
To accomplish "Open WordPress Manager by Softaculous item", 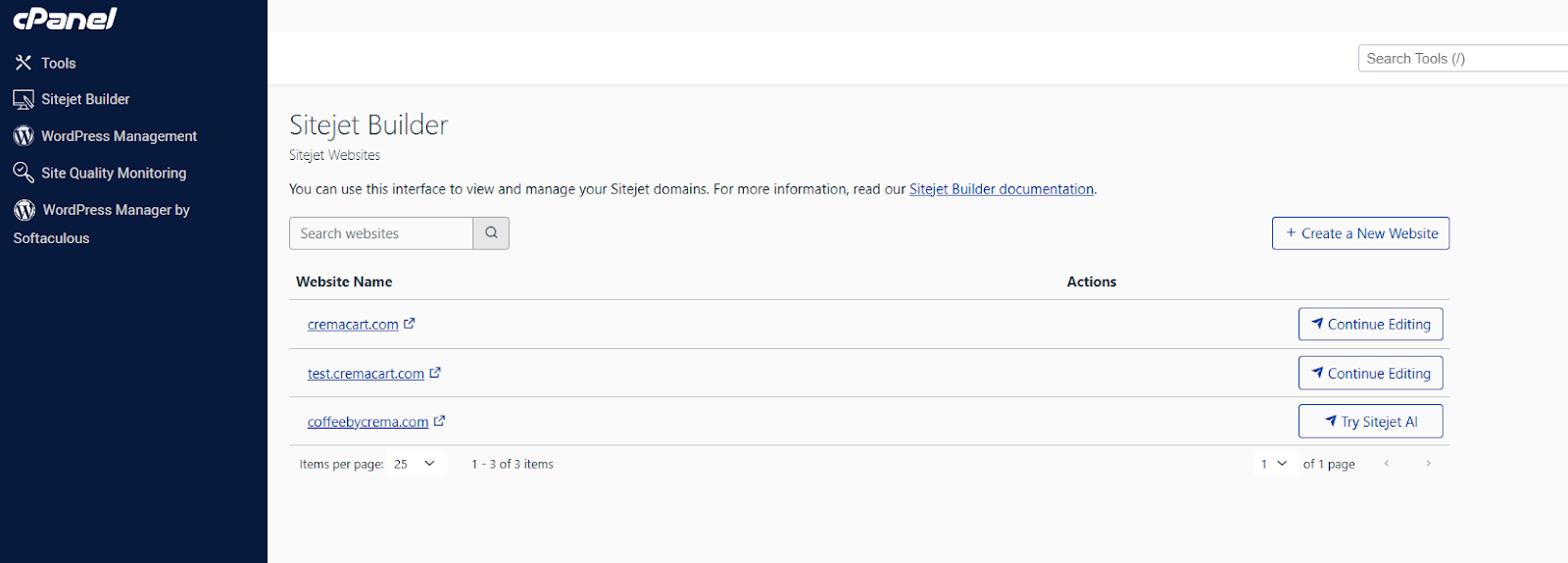I will 101,224.
